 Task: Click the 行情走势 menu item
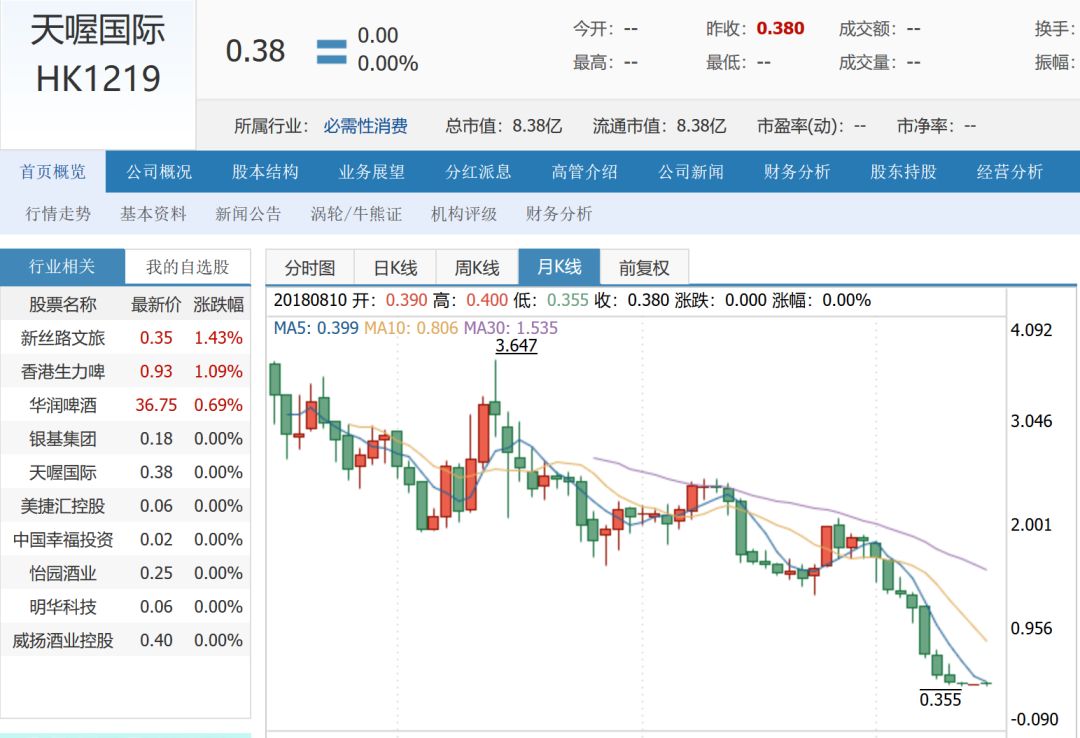(55, 213)
